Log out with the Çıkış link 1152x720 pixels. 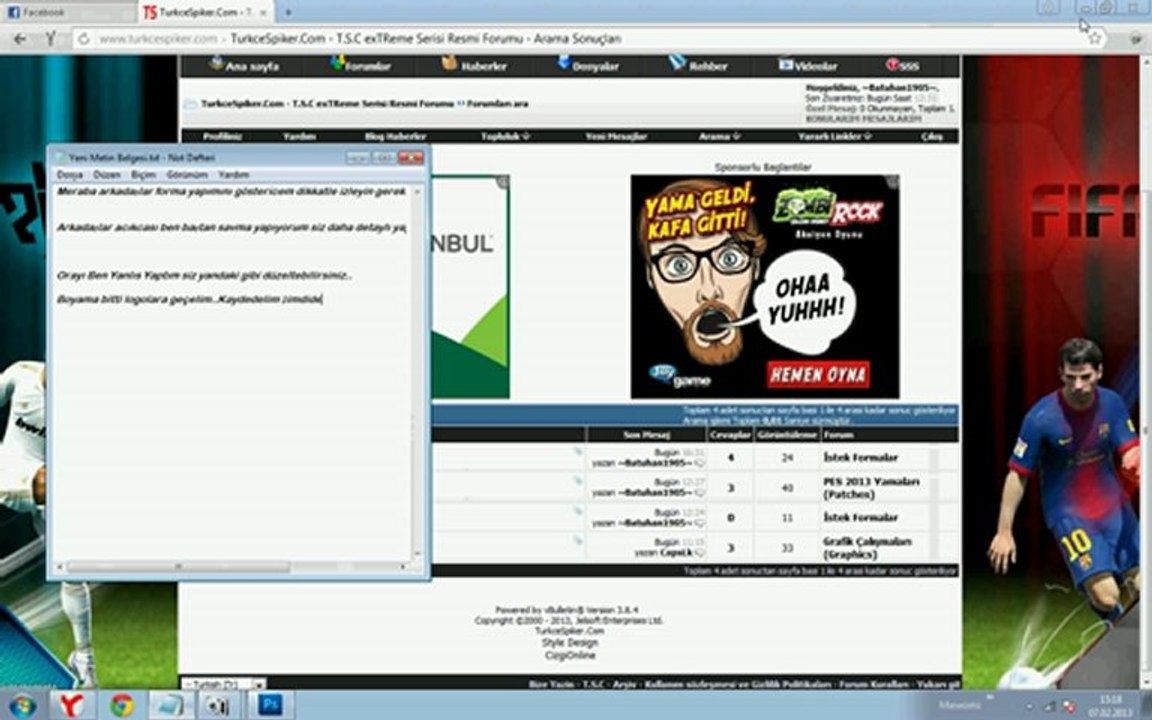pos(932,136)
